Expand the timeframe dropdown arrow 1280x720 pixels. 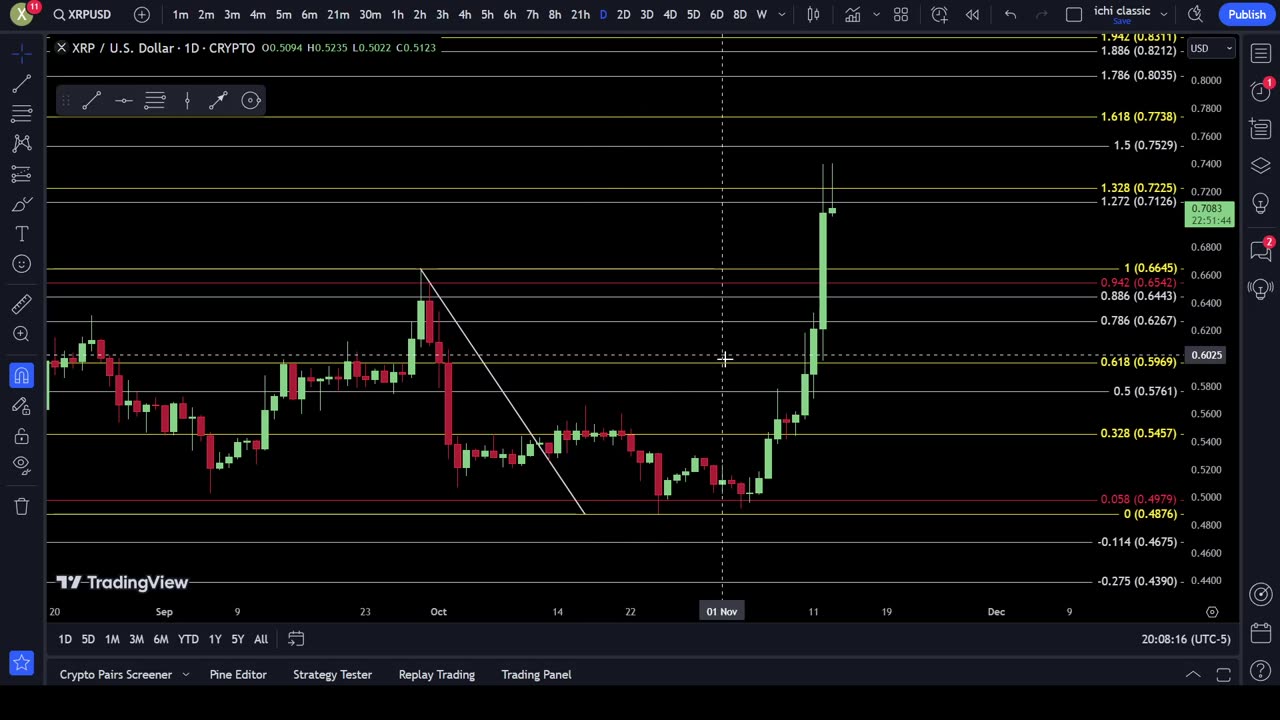[x=782, y=14]
